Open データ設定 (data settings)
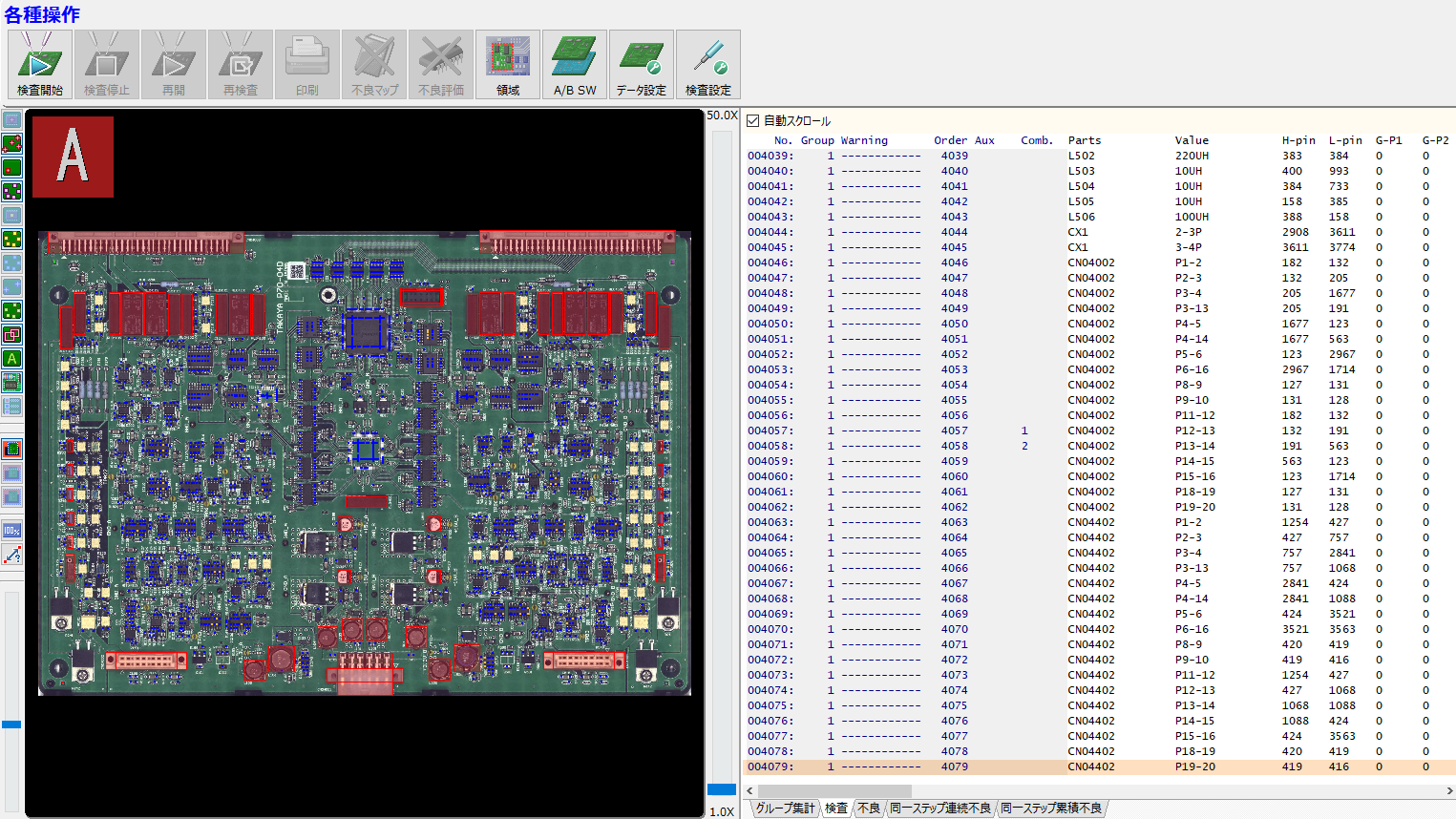The image size is (1456, 819). pos(641,64)
